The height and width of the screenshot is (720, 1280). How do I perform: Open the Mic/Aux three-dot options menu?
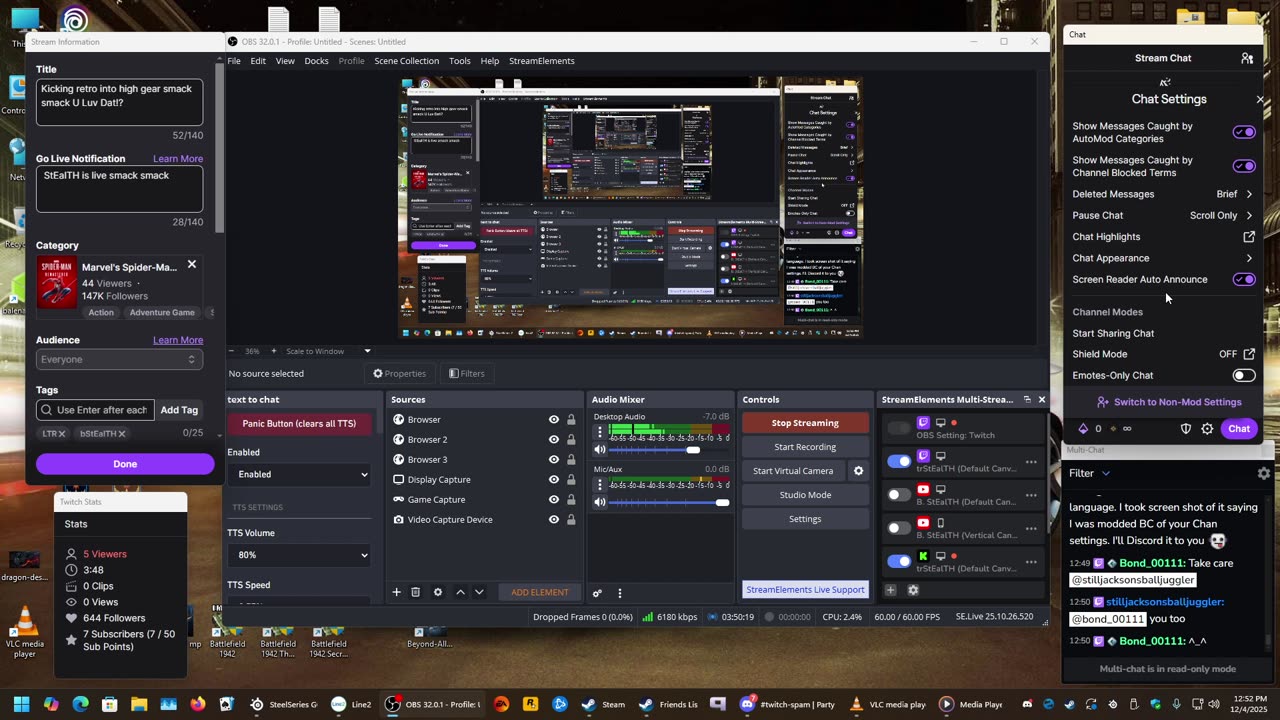[x=600, y=485]
